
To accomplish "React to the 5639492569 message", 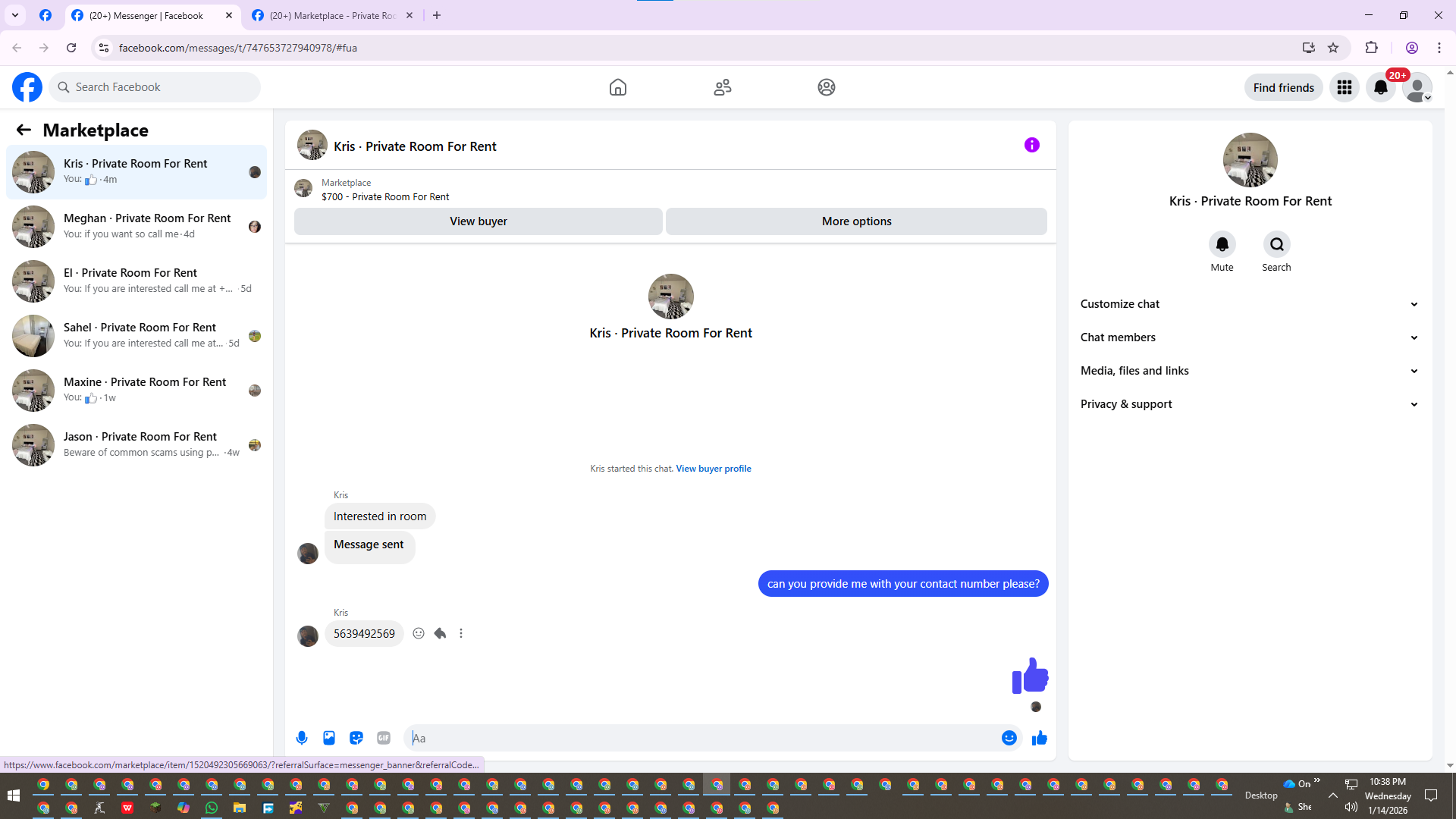I will [419, 633].
